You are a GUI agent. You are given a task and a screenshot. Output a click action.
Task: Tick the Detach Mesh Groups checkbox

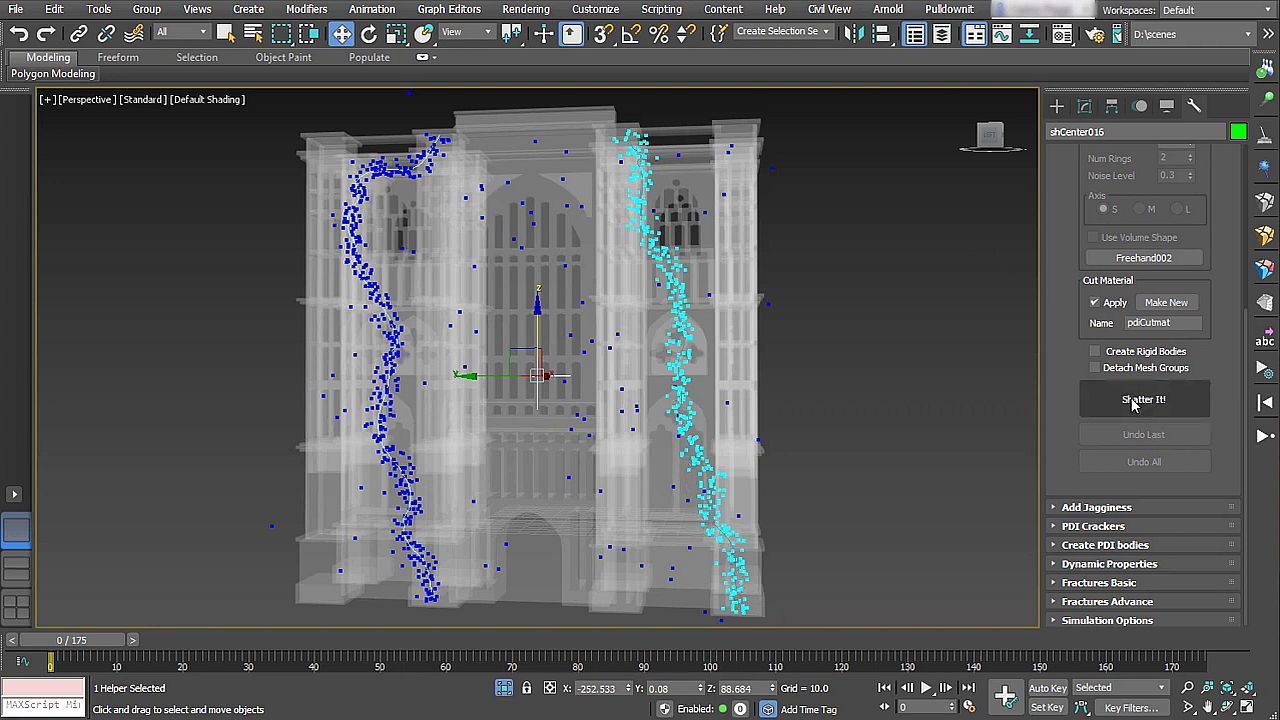(1095, 368)
